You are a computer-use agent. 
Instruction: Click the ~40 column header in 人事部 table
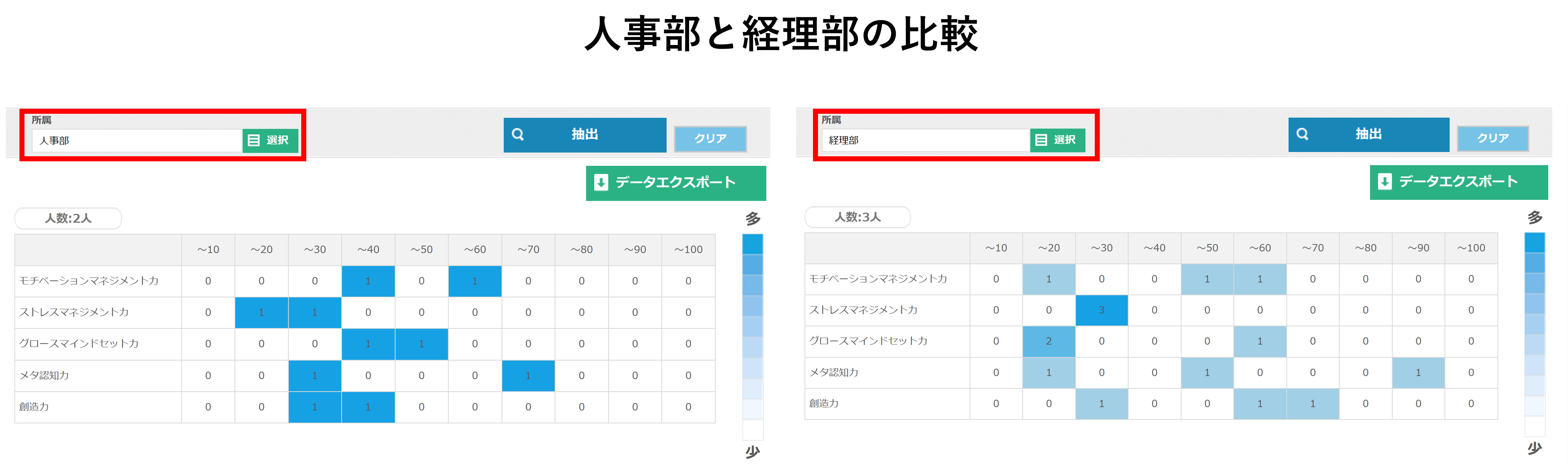(x=368, y=250)
